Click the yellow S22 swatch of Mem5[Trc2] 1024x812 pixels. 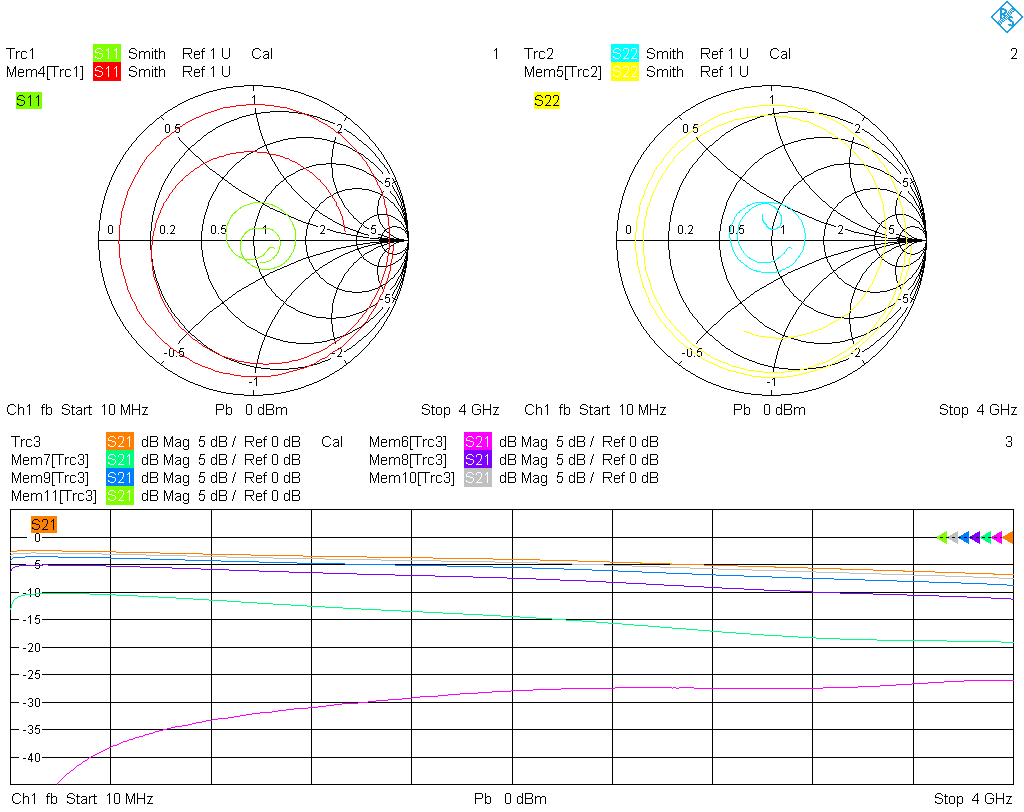point(624,72)
